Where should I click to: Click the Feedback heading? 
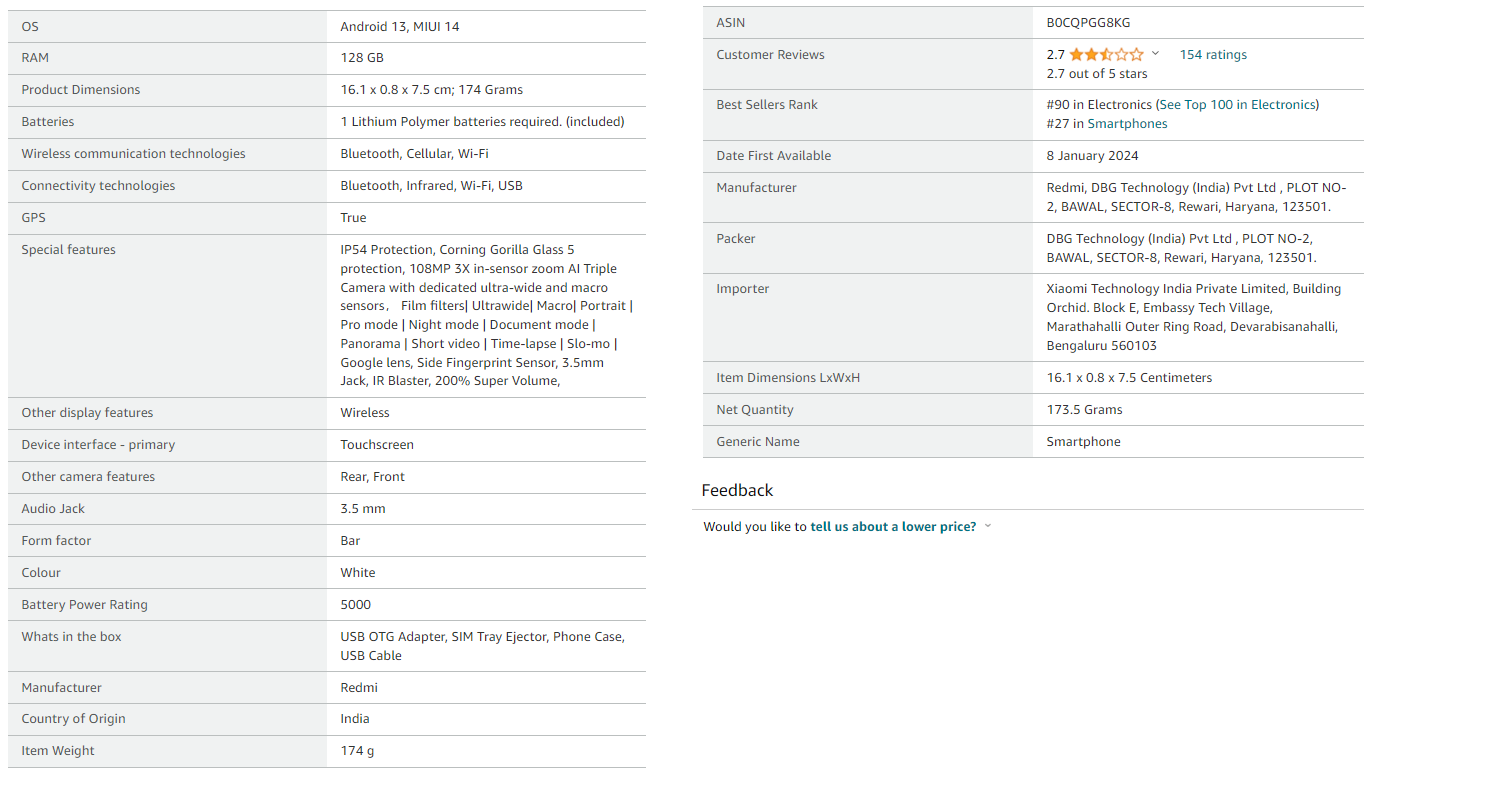pos(737,490)
